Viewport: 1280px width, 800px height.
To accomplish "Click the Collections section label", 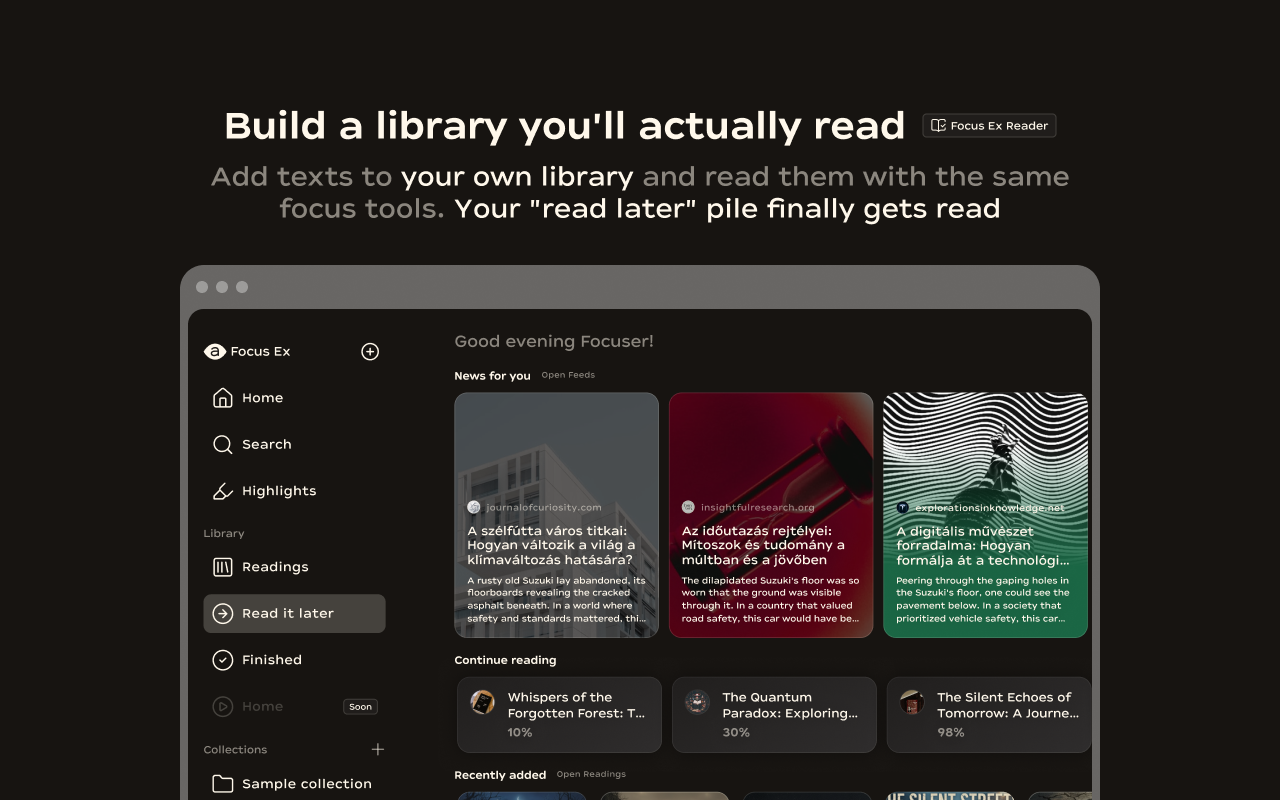I will (x=235, y=750).
